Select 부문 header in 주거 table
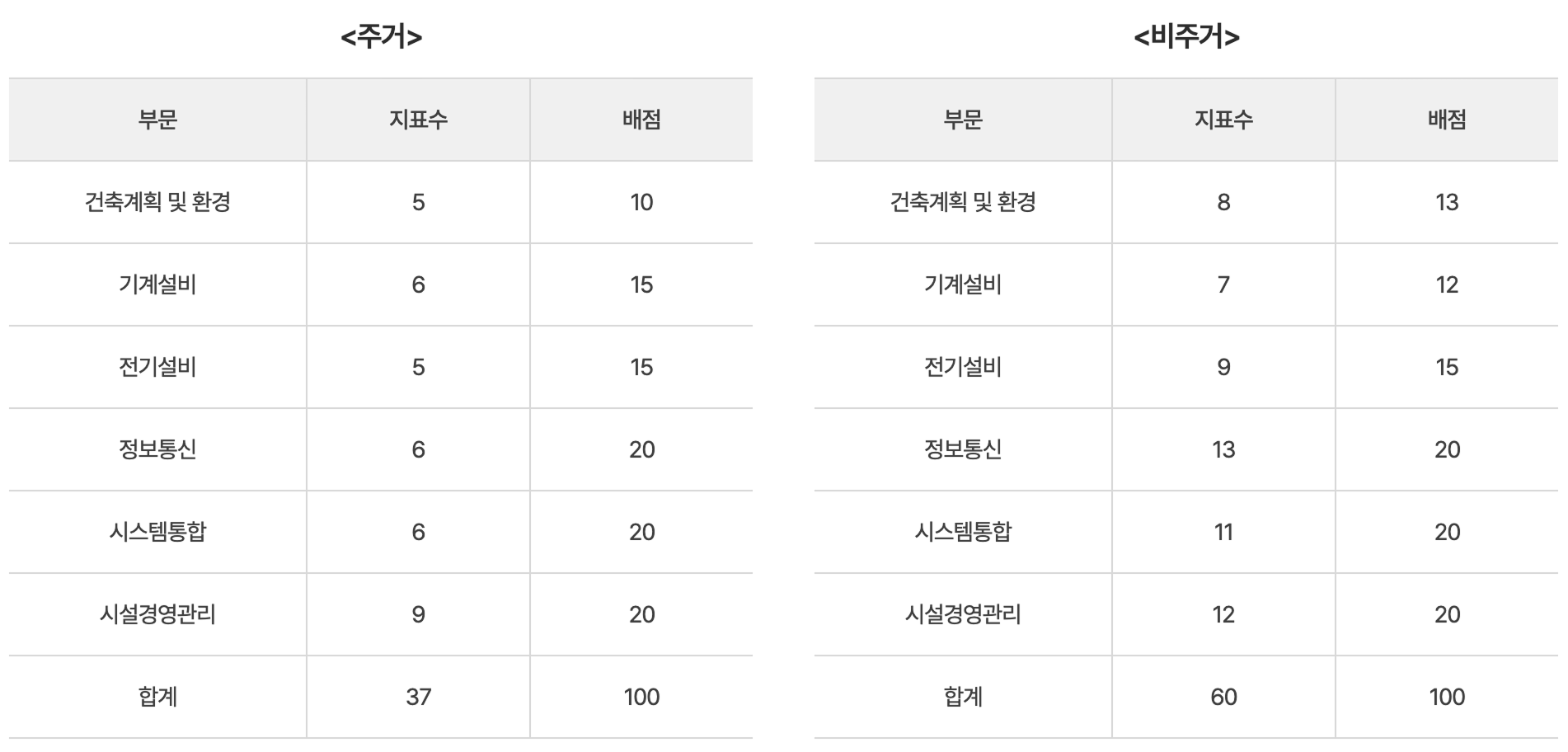 pyautogui.click(x=157, y=120)
